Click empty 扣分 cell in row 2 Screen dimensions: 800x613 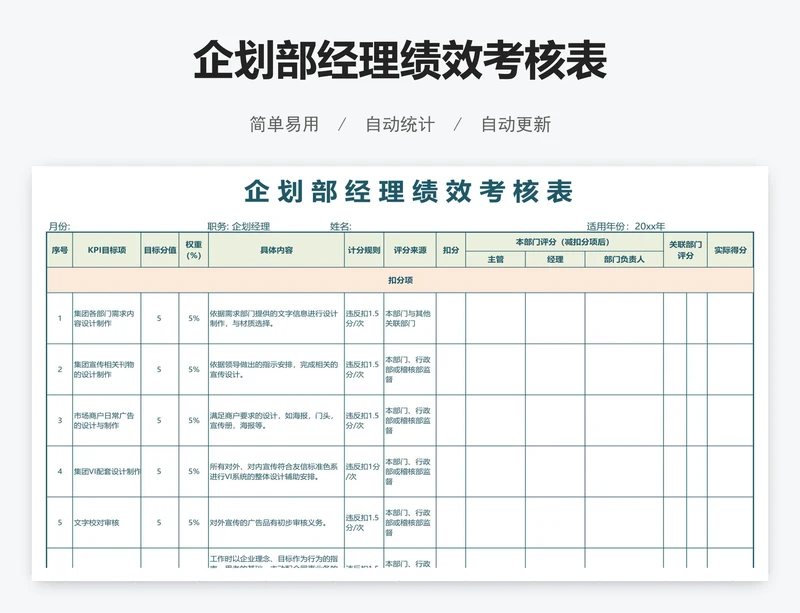click(x=451, y=370)
